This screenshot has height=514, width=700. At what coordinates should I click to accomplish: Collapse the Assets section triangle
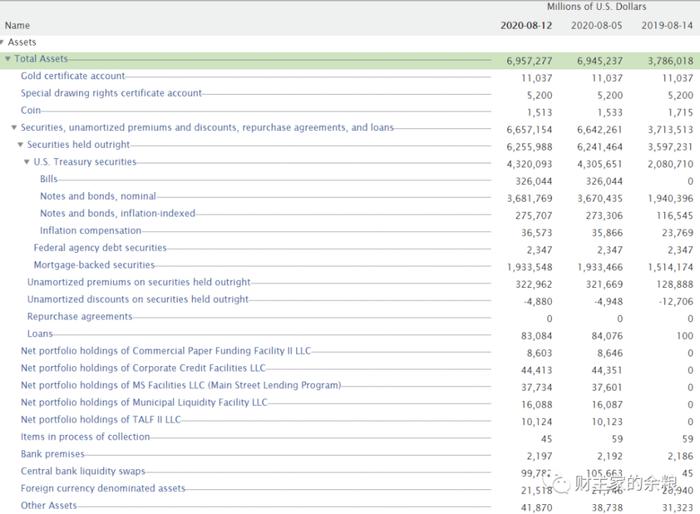(2, 42)
